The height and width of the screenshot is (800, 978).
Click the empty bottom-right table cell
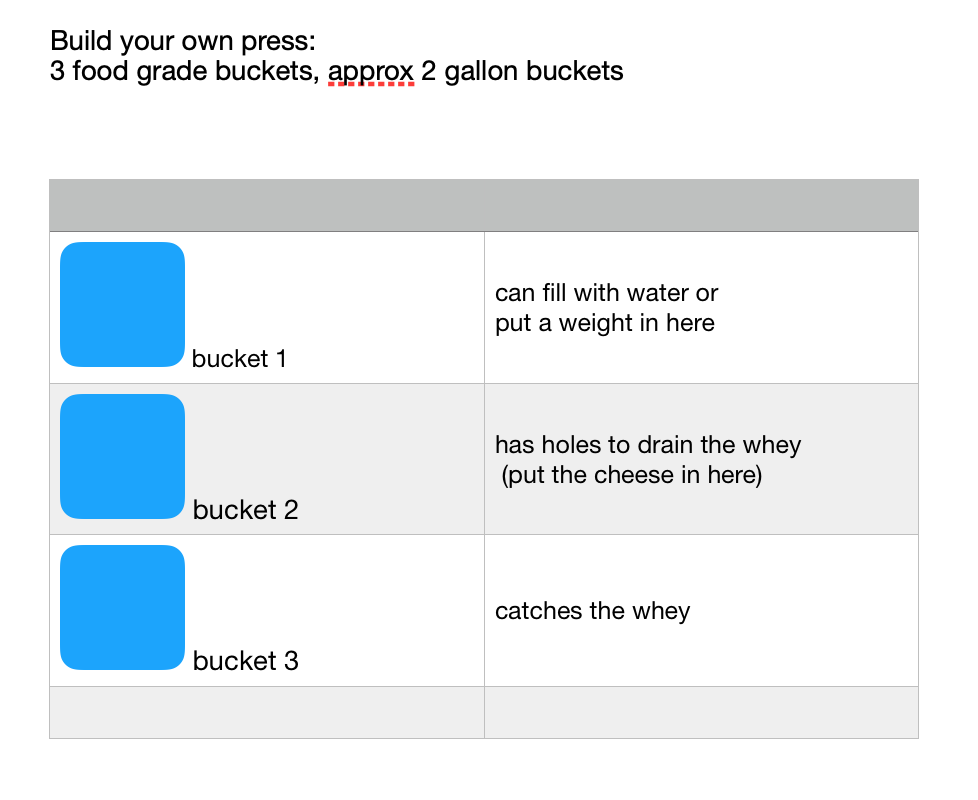[701, 713]
